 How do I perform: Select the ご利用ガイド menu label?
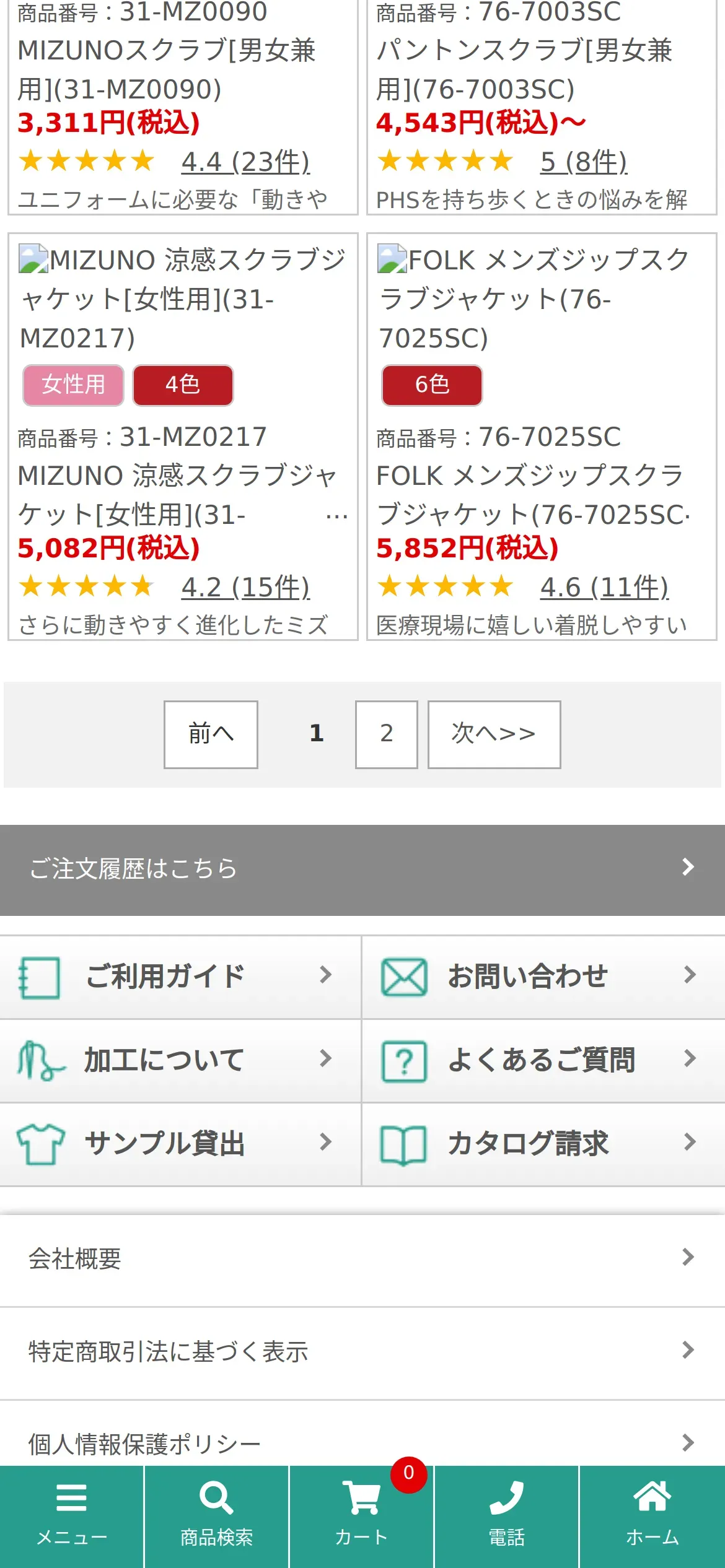pos(165,977)
